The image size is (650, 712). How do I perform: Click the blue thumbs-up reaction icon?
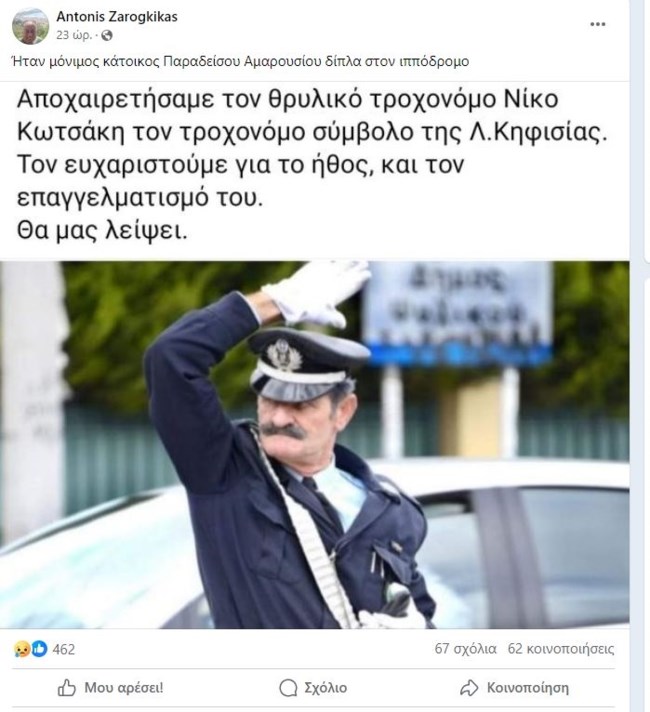[x=39, y=649]
